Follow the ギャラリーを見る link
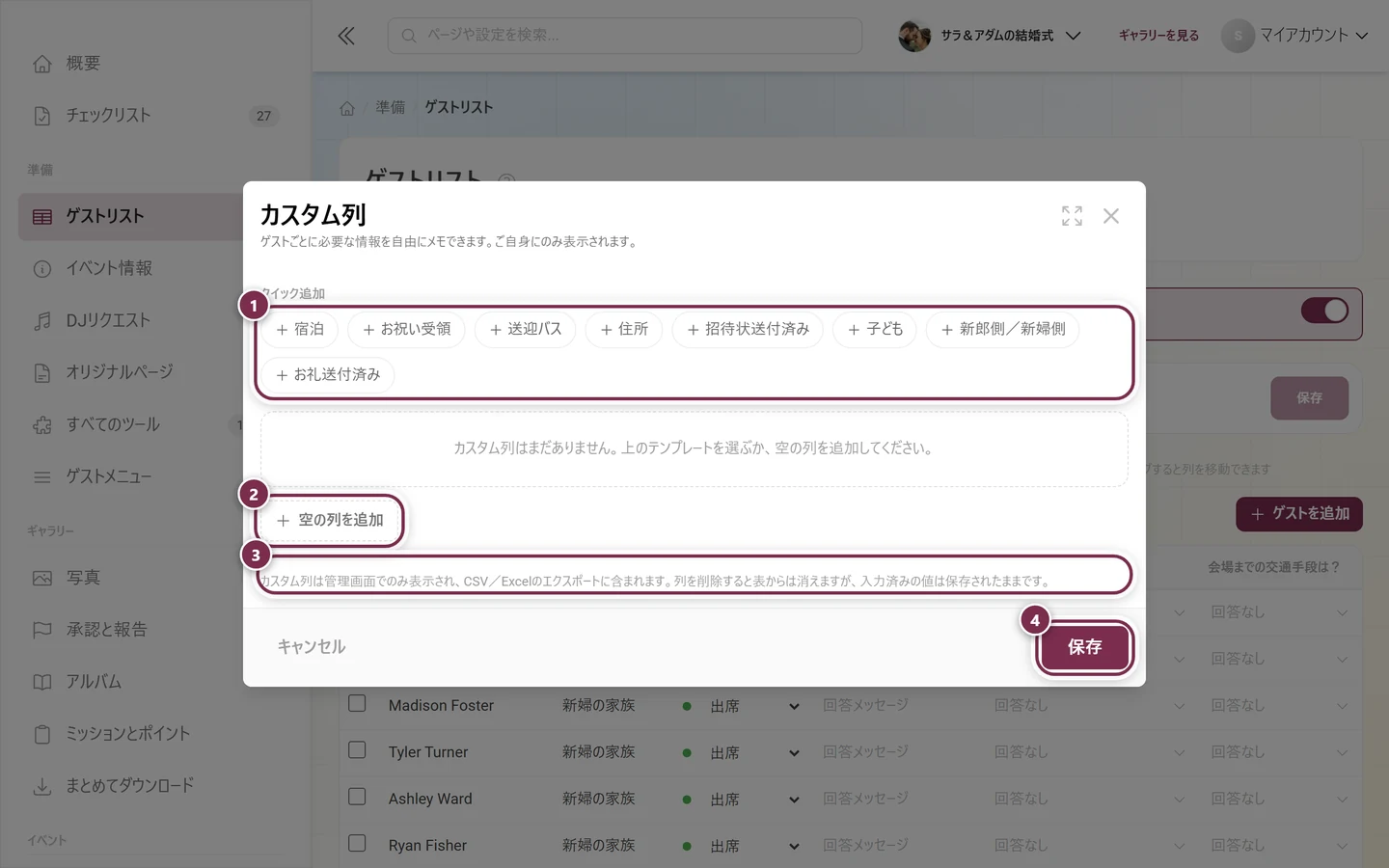 (x=1158, y=36)
